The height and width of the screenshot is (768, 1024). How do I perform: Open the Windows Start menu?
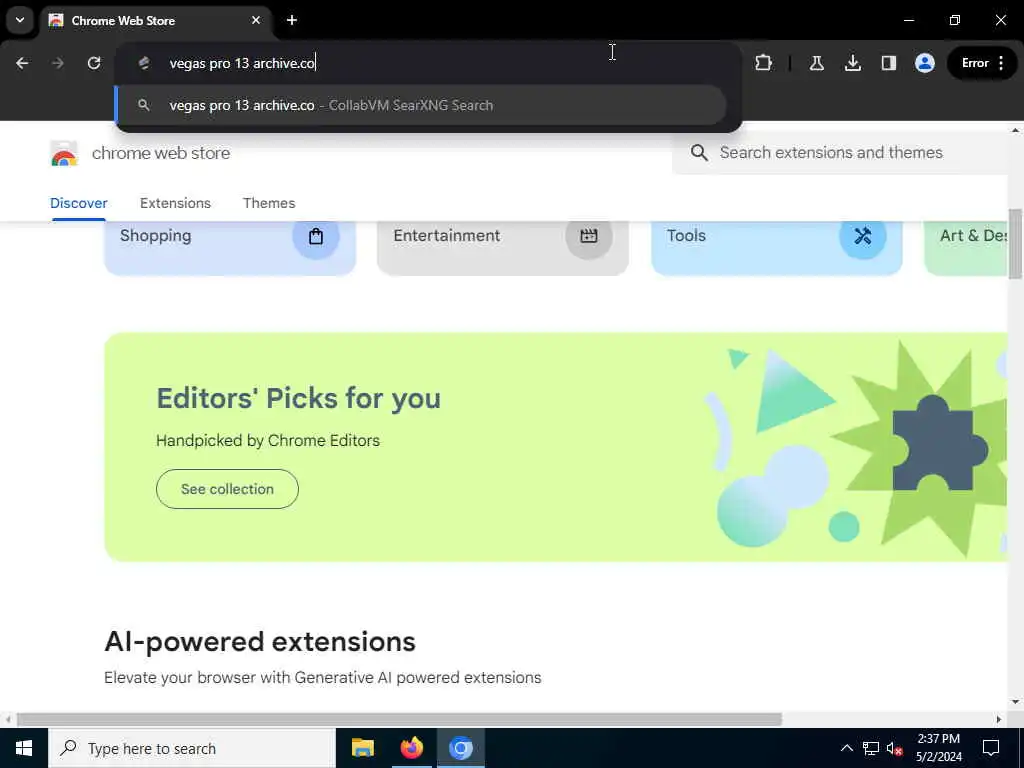(x=24, y=748)
